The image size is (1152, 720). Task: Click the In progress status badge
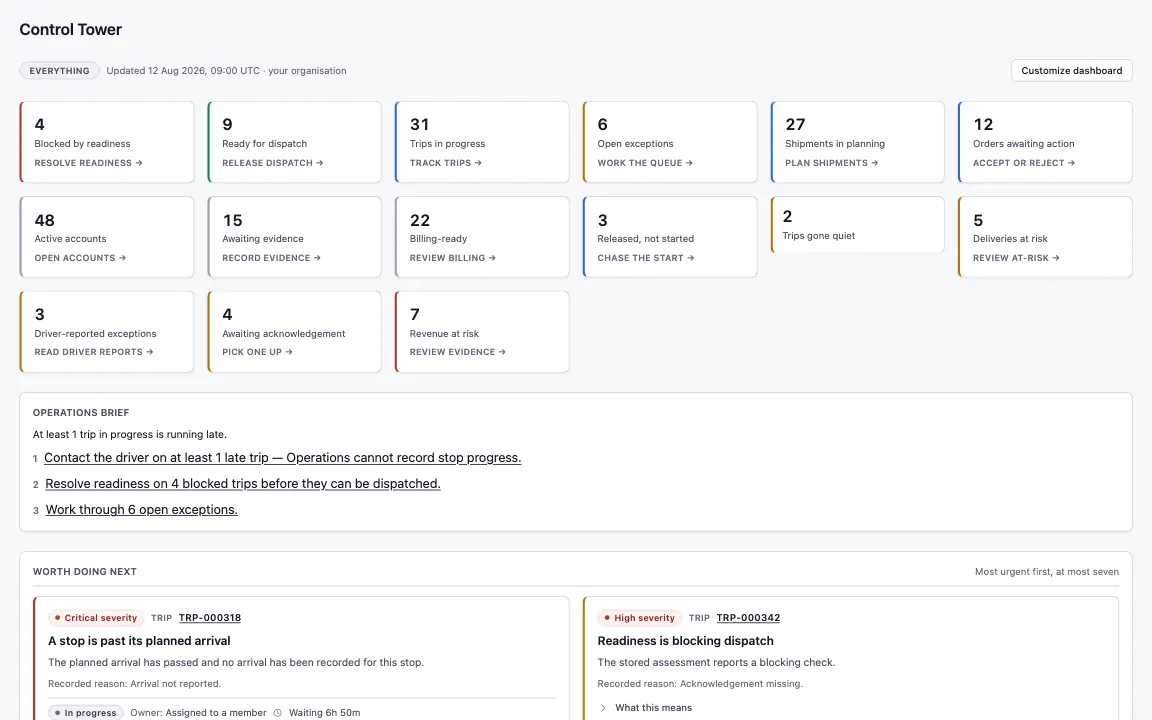coord(86,713)
